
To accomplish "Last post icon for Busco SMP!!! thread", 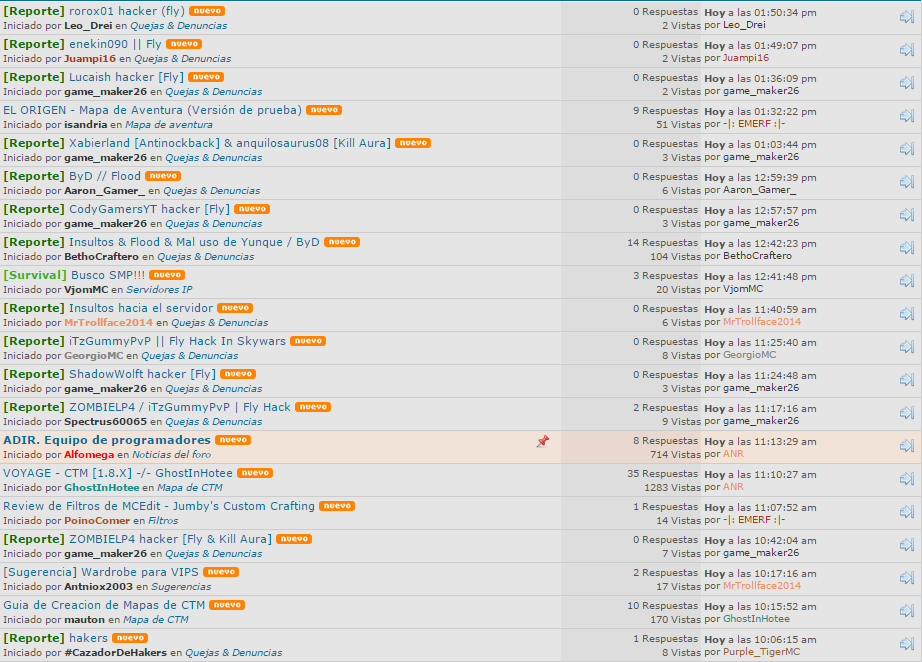I will [907, 280].
